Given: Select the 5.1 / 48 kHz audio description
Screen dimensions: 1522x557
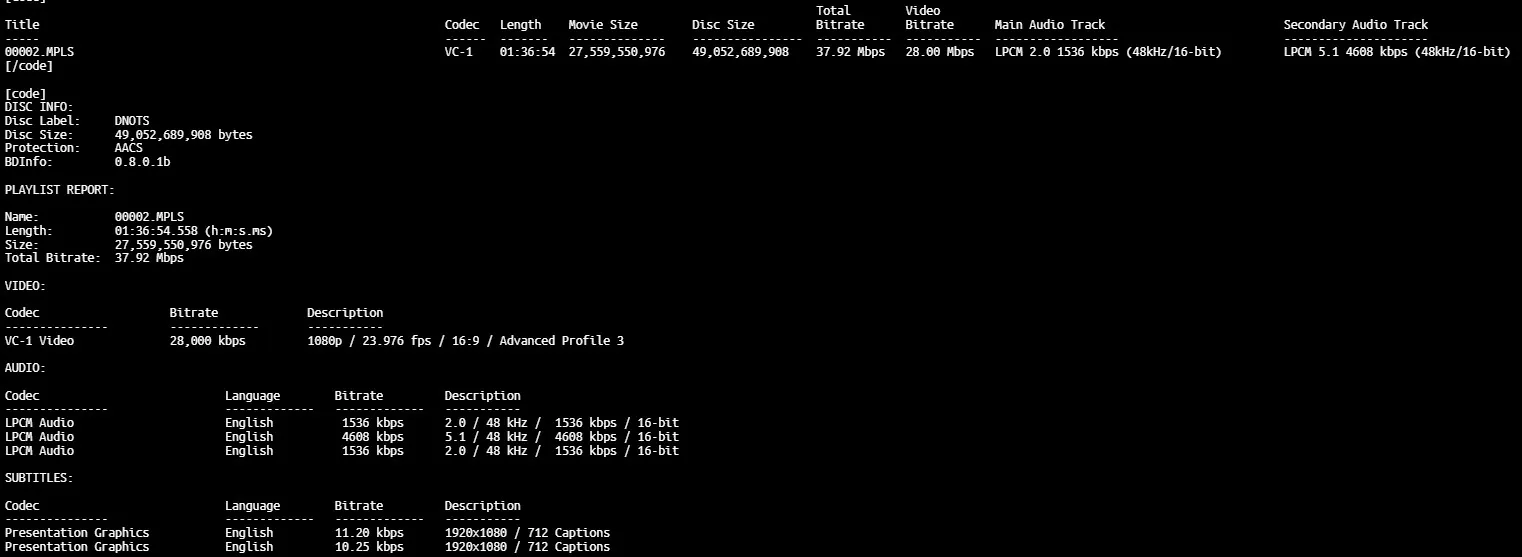Looking at the screenshot, I should 561,437.
